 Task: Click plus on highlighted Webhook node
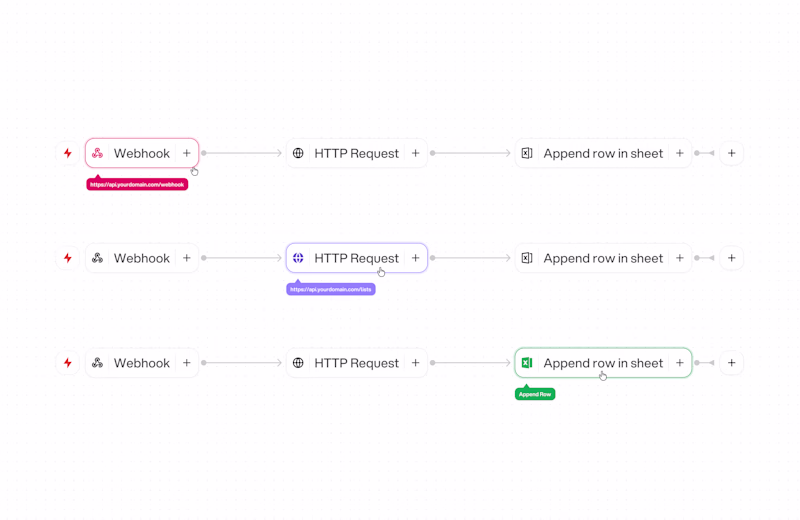(x=186, y=153)
